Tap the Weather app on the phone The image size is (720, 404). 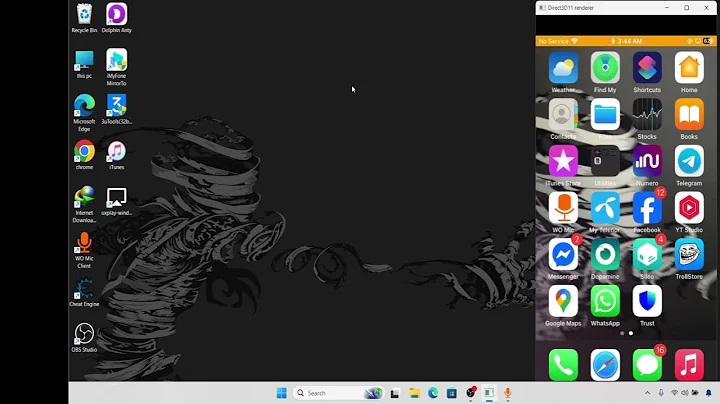tap(563, 67)
